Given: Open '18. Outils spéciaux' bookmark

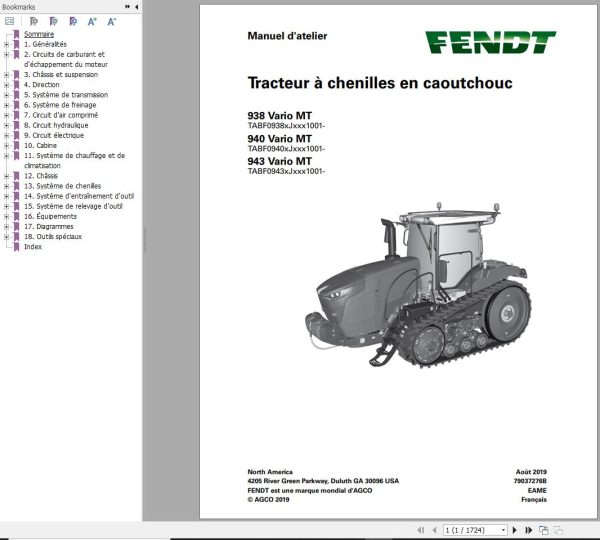Looking at the screenshot, I should point(53,237).
